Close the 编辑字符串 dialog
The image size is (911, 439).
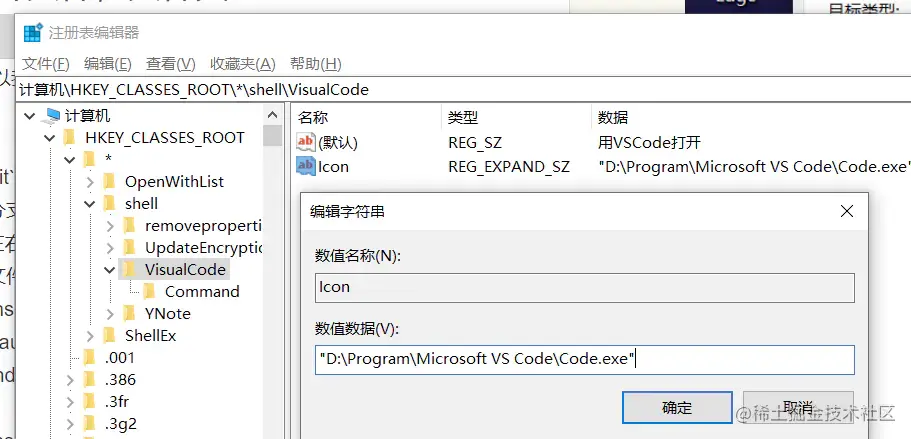tap(847, 211)
